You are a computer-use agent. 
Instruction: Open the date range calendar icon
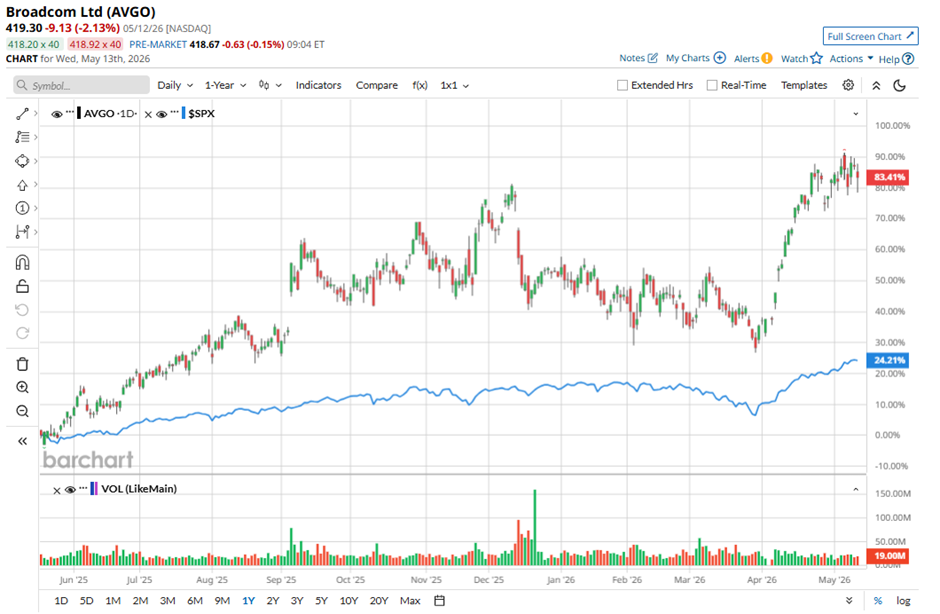pyautogui.click(x=439, y=600)
